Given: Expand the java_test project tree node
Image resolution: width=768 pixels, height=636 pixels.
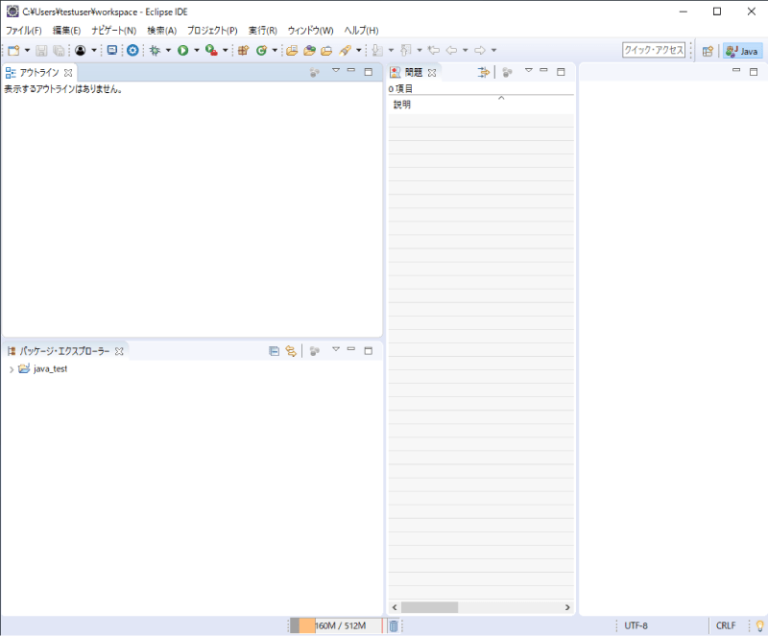Looking at the screenshot, I should point(11,369).
